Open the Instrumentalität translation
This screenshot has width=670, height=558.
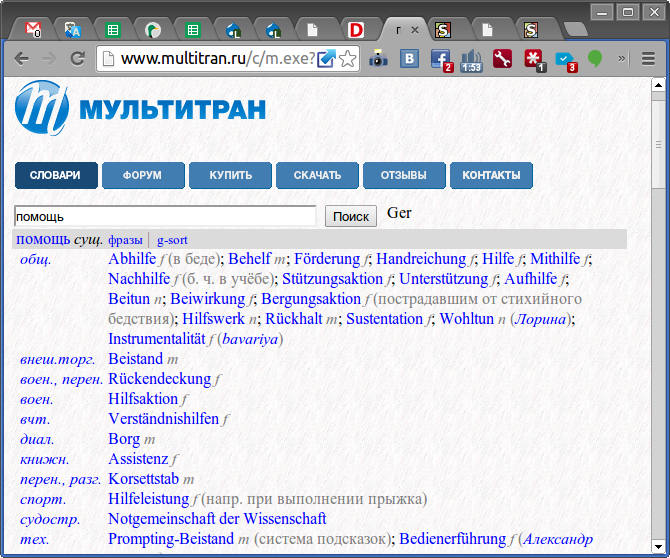click(157, 339)
